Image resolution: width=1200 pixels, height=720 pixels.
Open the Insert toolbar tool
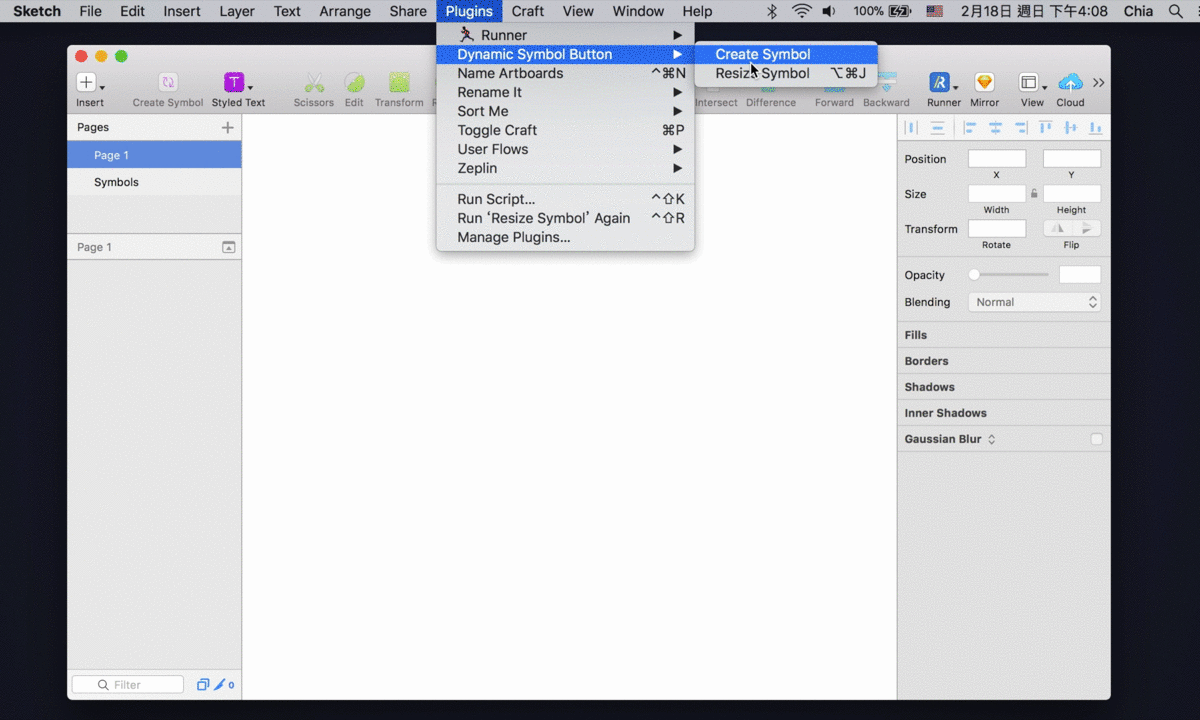(x=87, y=83)
